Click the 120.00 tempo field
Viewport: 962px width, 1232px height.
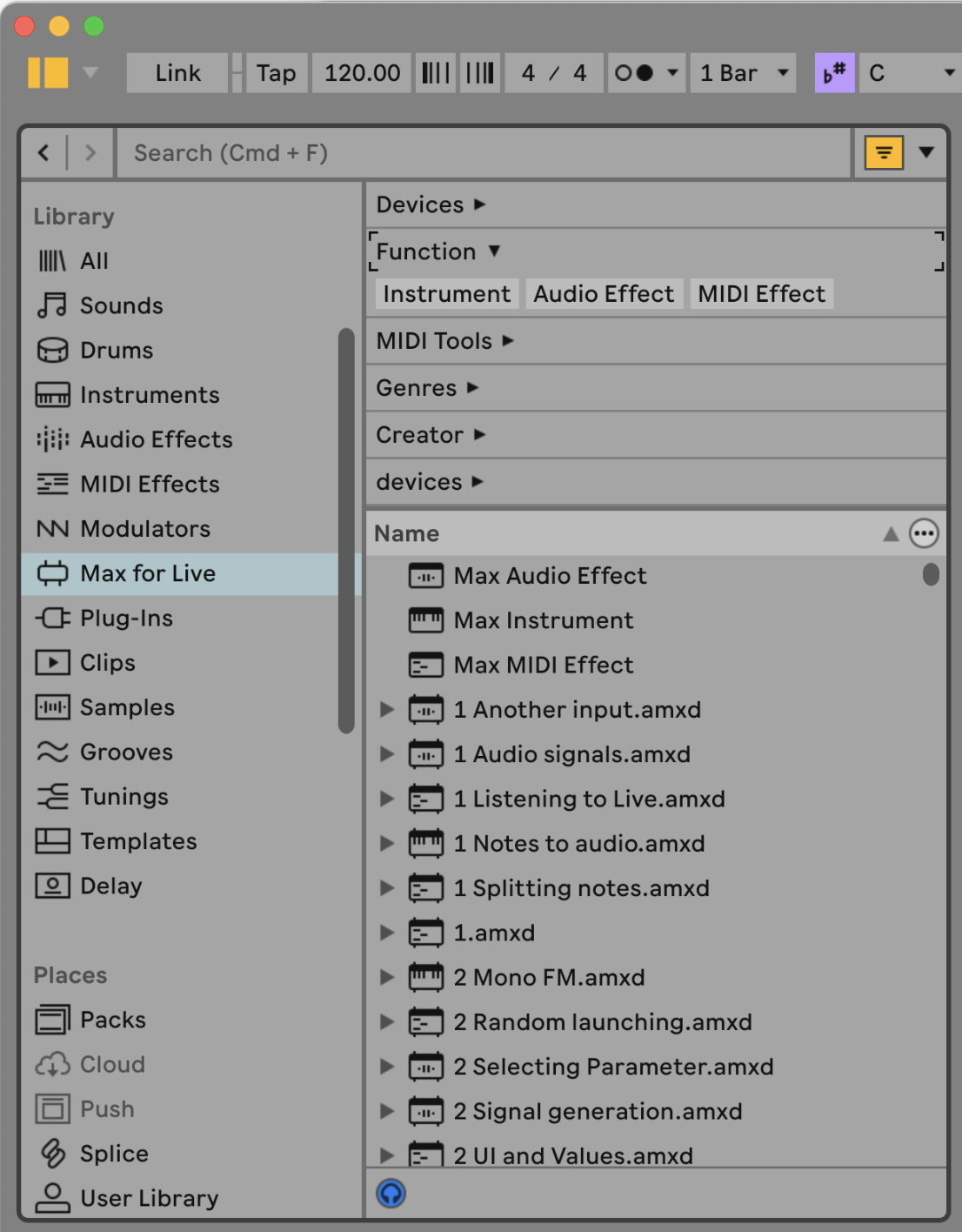pyautogui.click(x=362, y=73)
